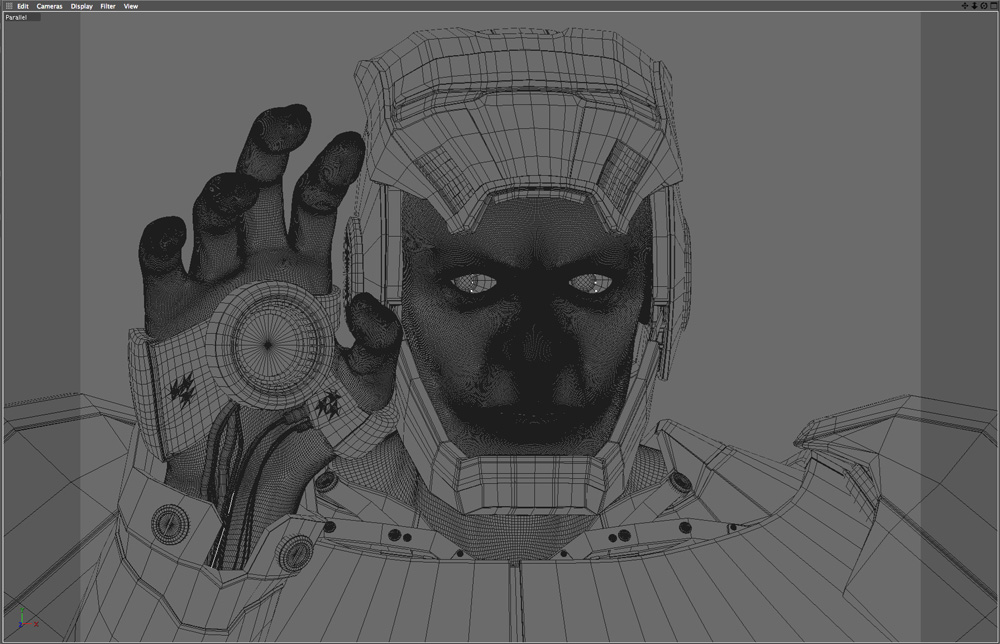Click the move camera (pan) icon
The width and height of the screenshot is (1000, 644).
pos(965,6)
